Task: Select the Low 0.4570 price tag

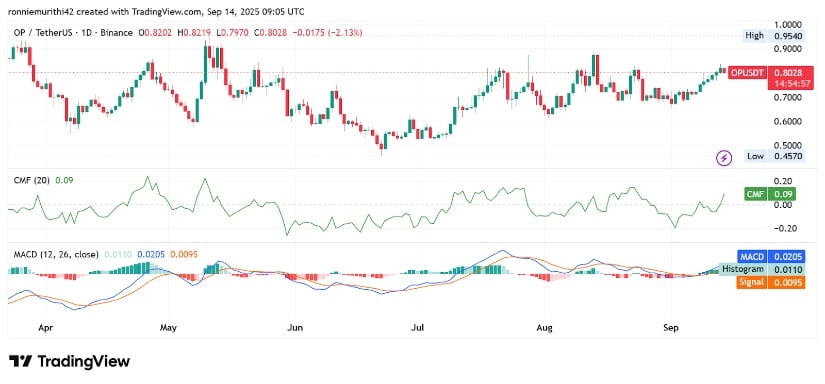Action: (x=774, y=156)
